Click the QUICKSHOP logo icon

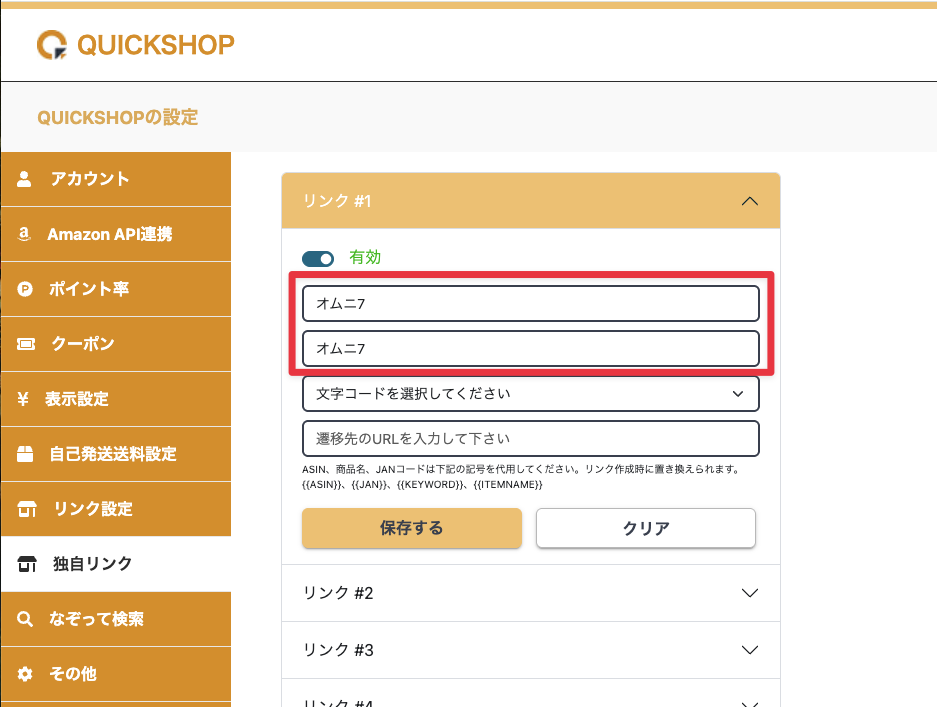[52, 44]
